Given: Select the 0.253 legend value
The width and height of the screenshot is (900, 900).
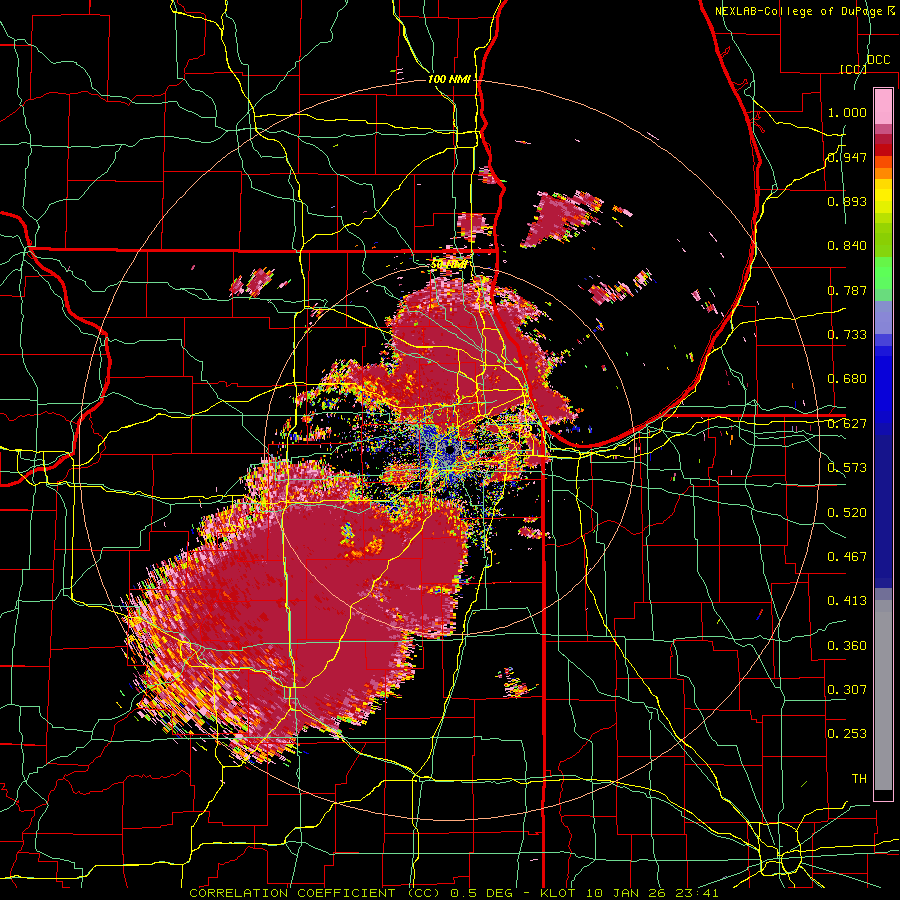Looking at the screenshot, I should click(847, 734).
